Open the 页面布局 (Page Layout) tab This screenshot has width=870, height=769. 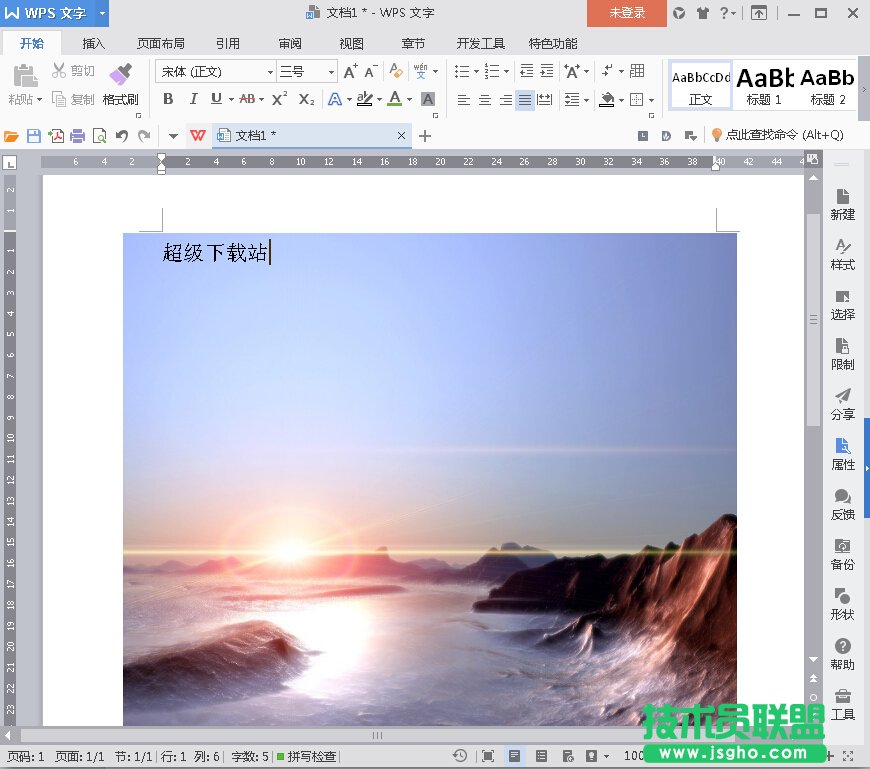(x=160, y=44)
